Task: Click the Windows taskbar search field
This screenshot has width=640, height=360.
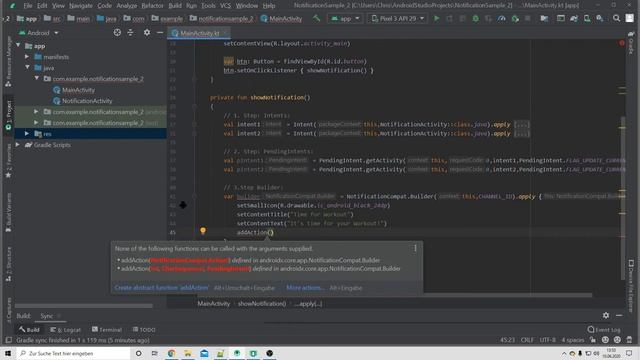Action: tap(73, 353)
